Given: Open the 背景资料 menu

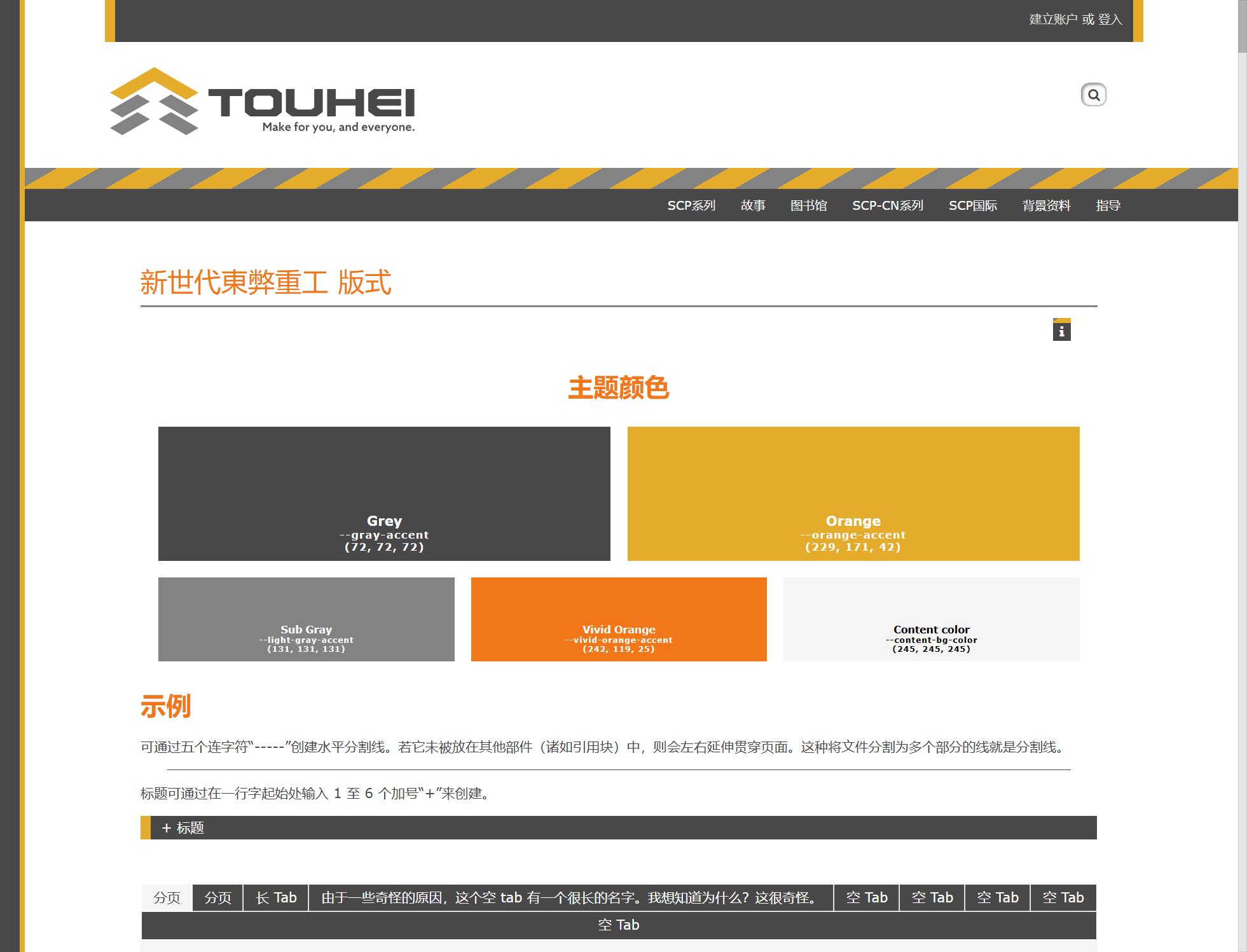Looking at the screenshot, I should click(1046, 205).
